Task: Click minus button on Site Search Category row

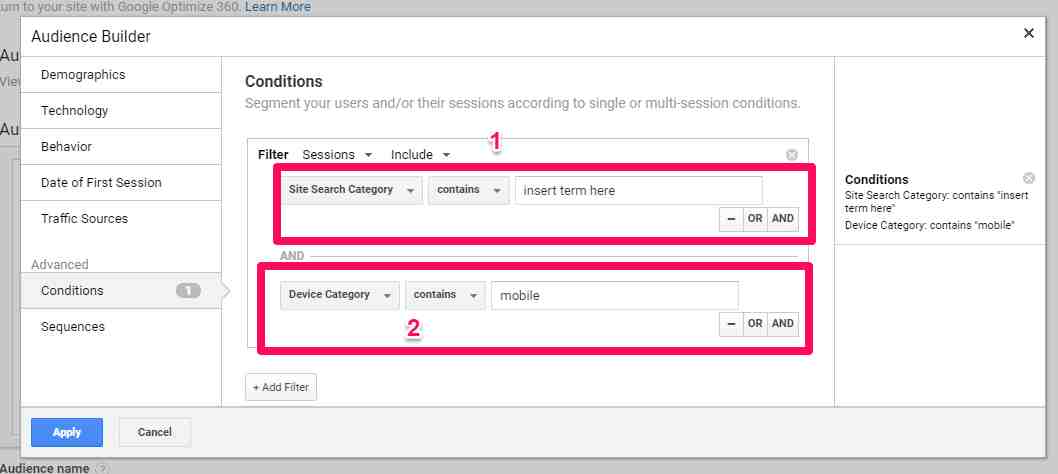Action: 731,219
